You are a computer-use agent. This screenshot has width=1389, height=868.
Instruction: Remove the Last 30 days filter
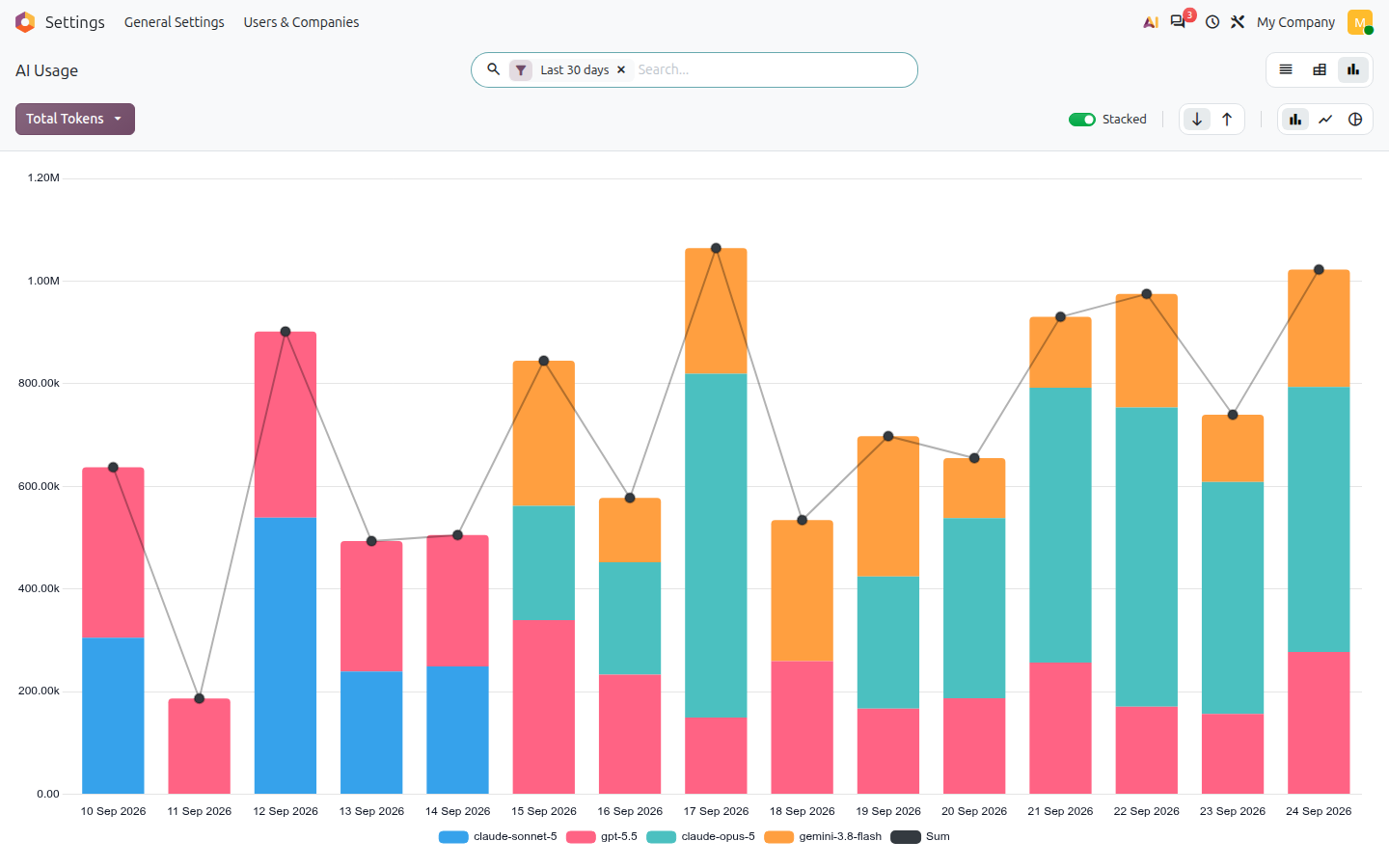coord(621,70)
